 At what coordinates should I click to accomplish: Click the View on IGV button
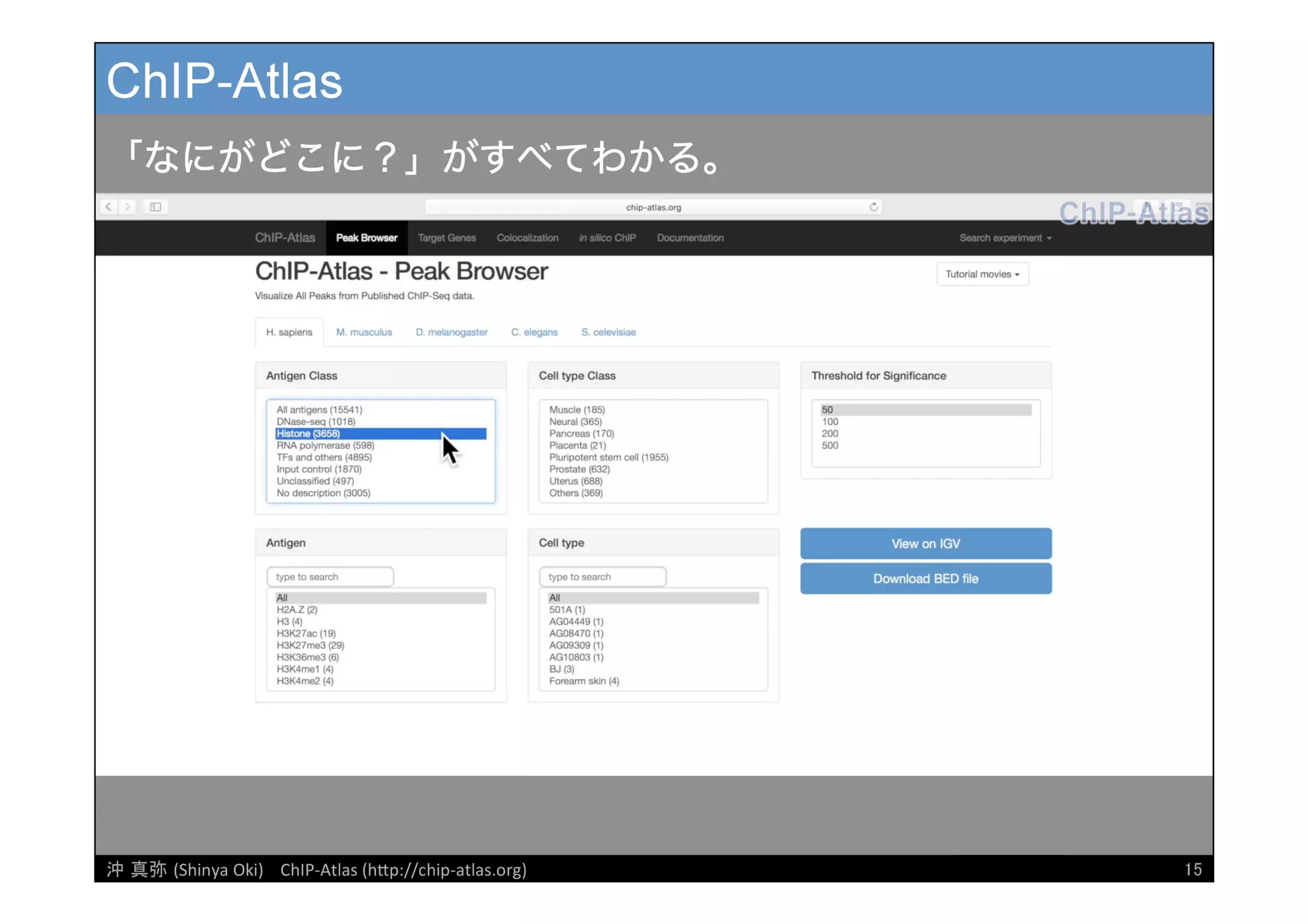click(926, 543)
